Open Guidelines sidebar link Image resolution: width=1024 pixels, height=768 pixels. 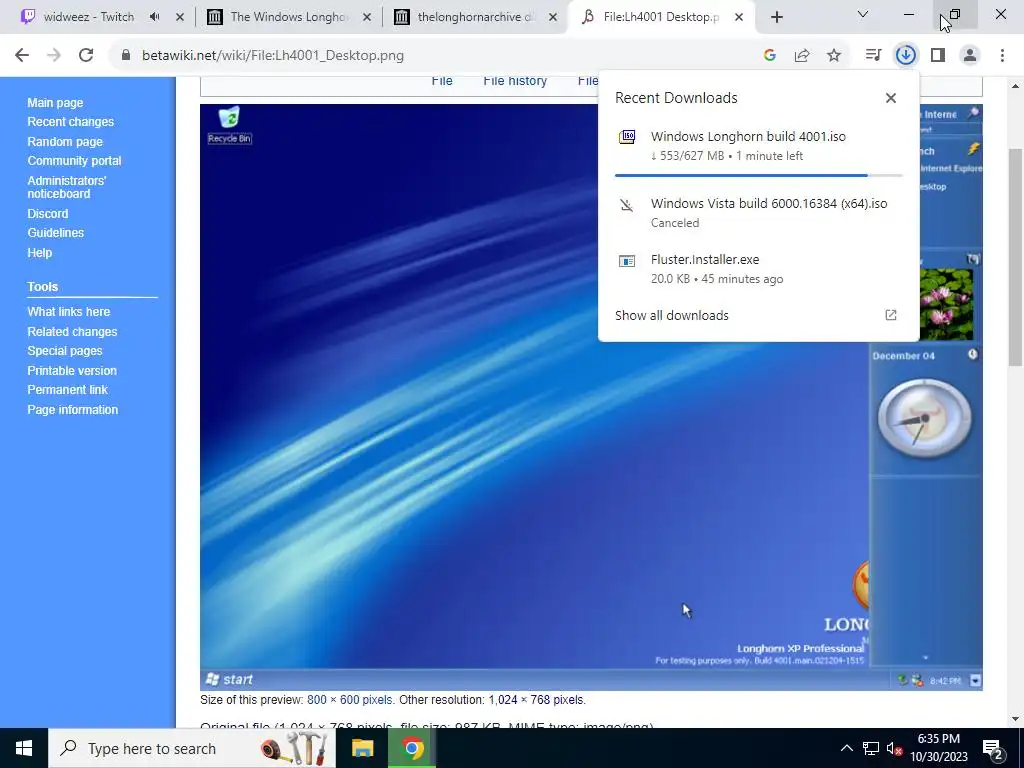(x=56, y=232)
